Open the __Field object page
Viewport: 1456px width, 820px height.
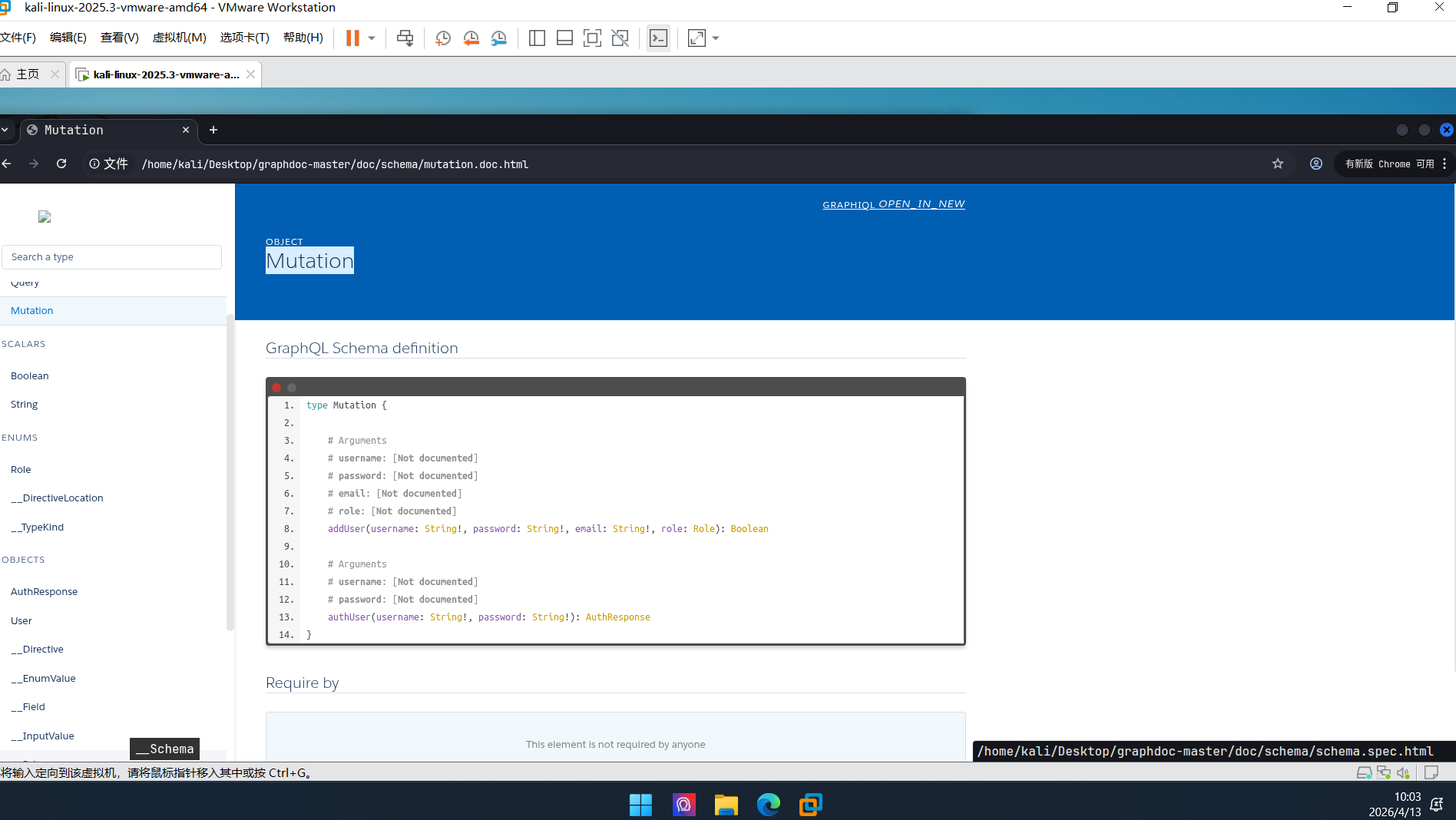click(28, 707)
